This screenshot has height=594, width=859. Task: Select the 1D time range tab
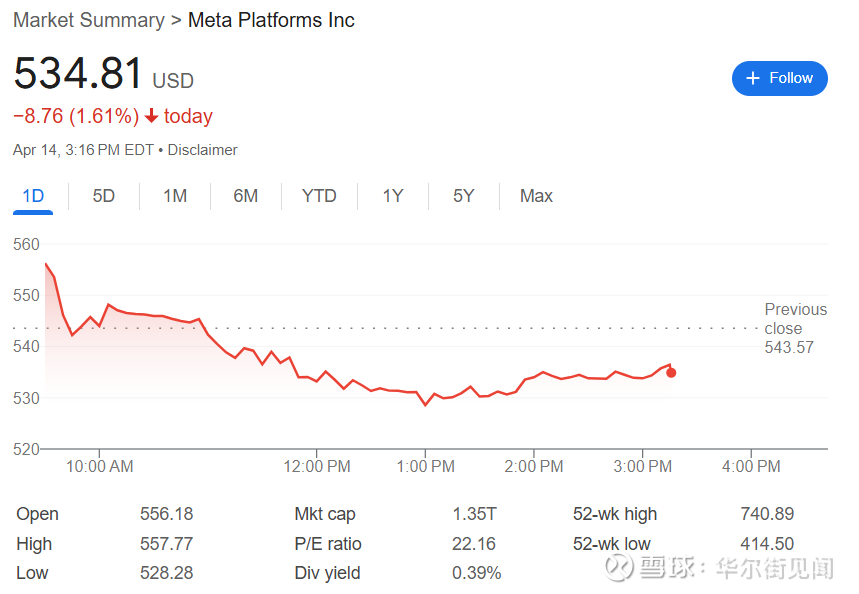point(33,196)
